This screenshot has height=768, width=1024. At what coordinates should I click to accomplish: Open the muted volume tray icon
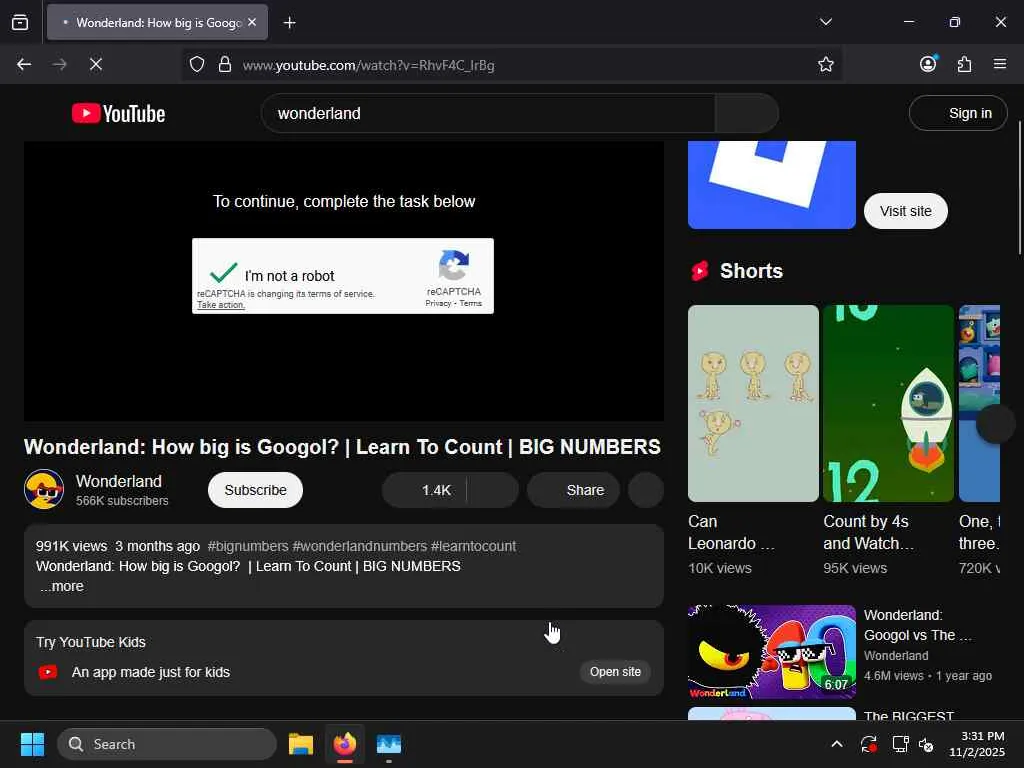[x=926, y=744]
